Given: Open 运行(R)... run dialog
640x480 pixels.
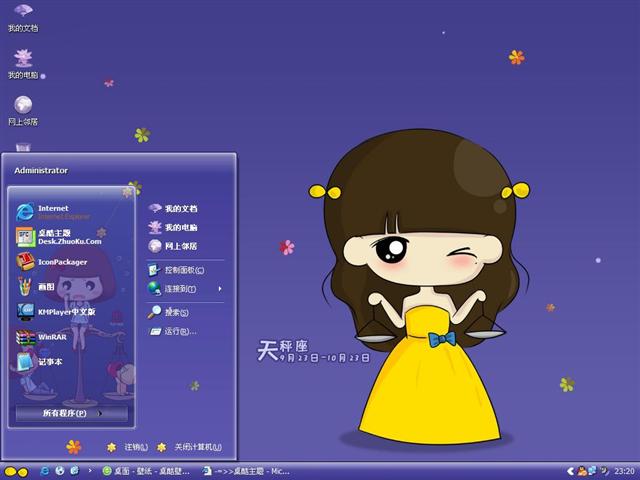Looking at the screenshot, I should coord(172,331).
